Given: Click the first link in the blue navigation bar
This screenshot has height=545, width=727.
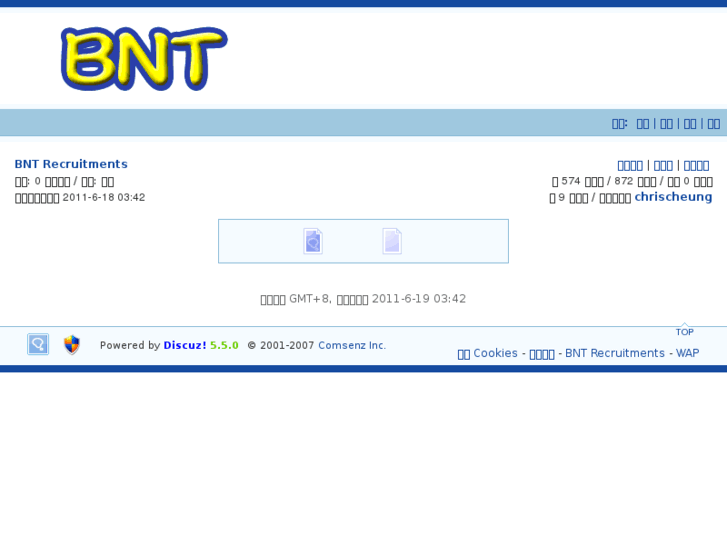Looking at the screenshot, I should [643, 124].
